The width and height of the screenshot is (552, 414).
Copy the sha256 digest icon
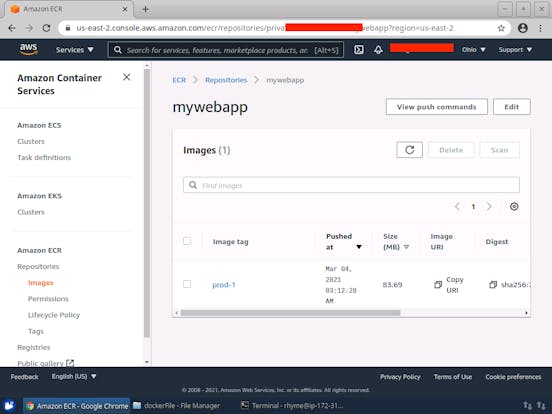pyautogui.click(x=493, y=284)
